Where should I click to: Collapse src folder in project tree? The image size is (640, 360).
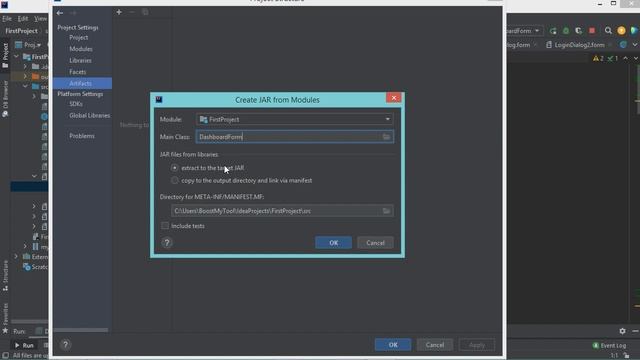click(25, 87)
